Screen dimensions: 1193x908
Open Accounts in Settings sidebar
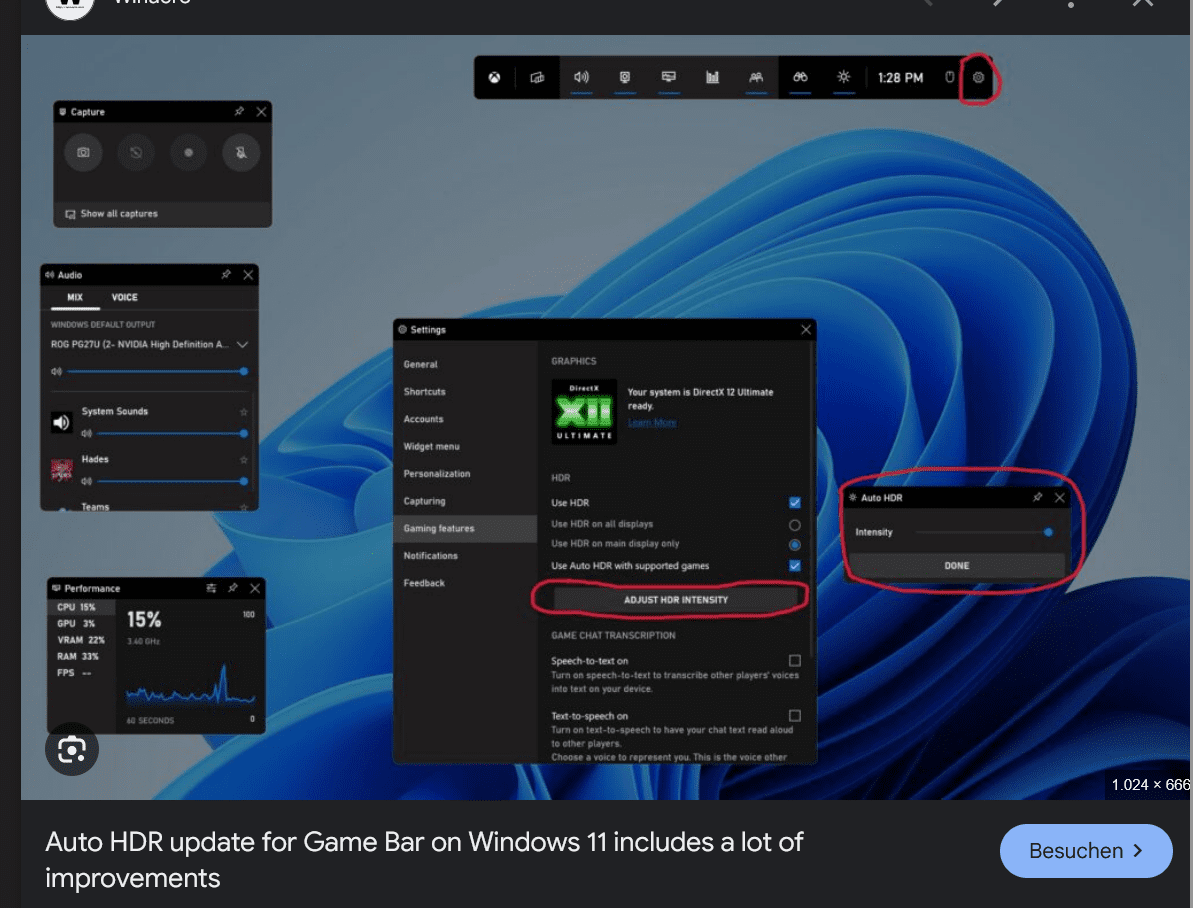[465, 419]
